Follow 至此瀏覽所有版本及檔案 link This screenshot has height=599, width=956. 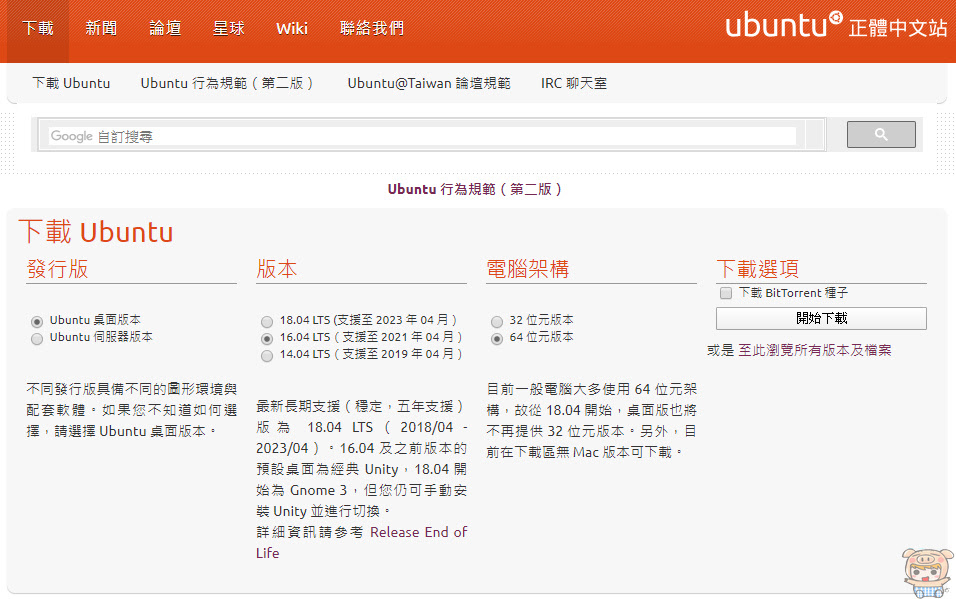(x=815, y=350)
